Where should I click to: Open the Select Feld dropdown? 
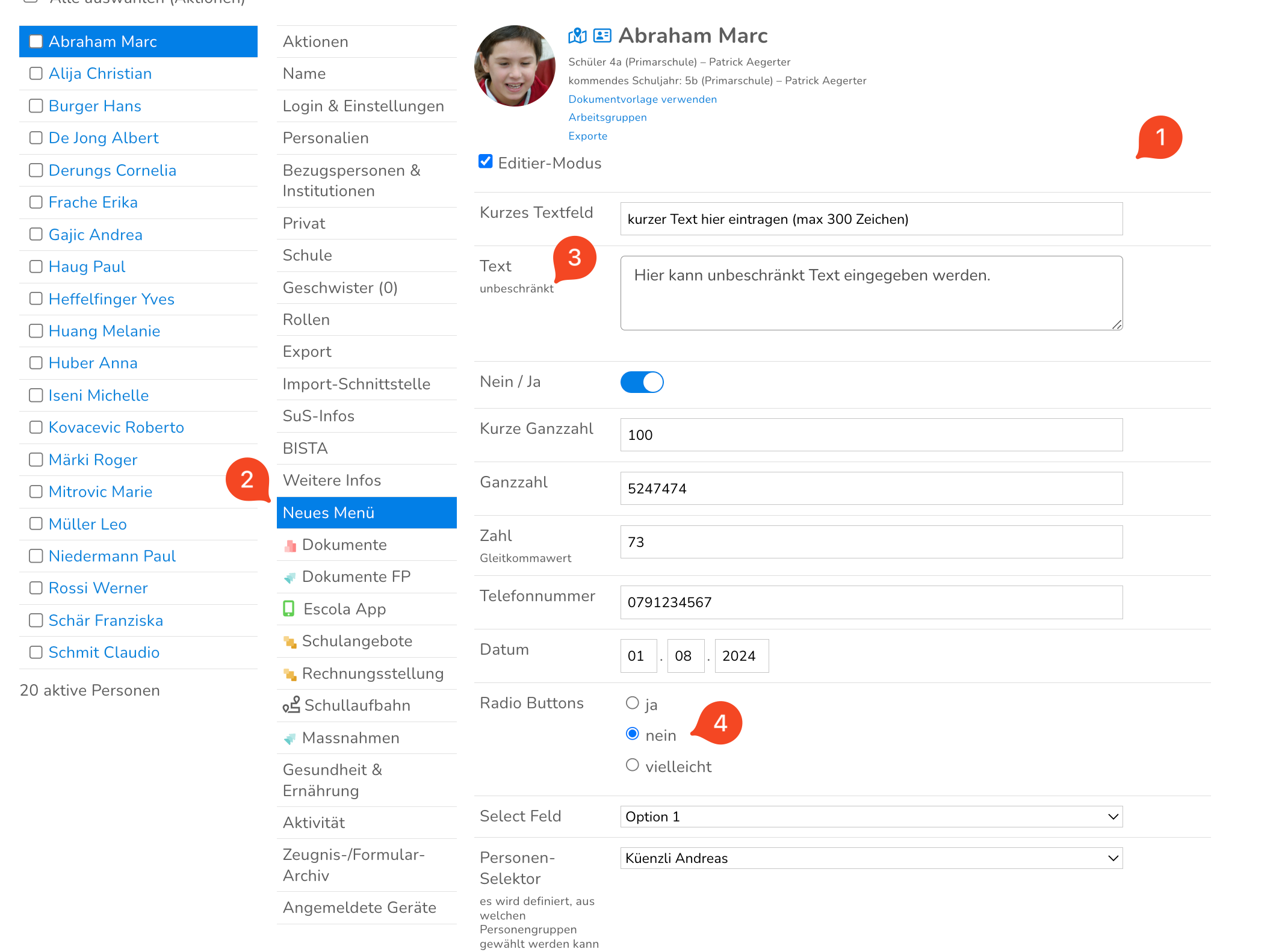click(871, 817)
